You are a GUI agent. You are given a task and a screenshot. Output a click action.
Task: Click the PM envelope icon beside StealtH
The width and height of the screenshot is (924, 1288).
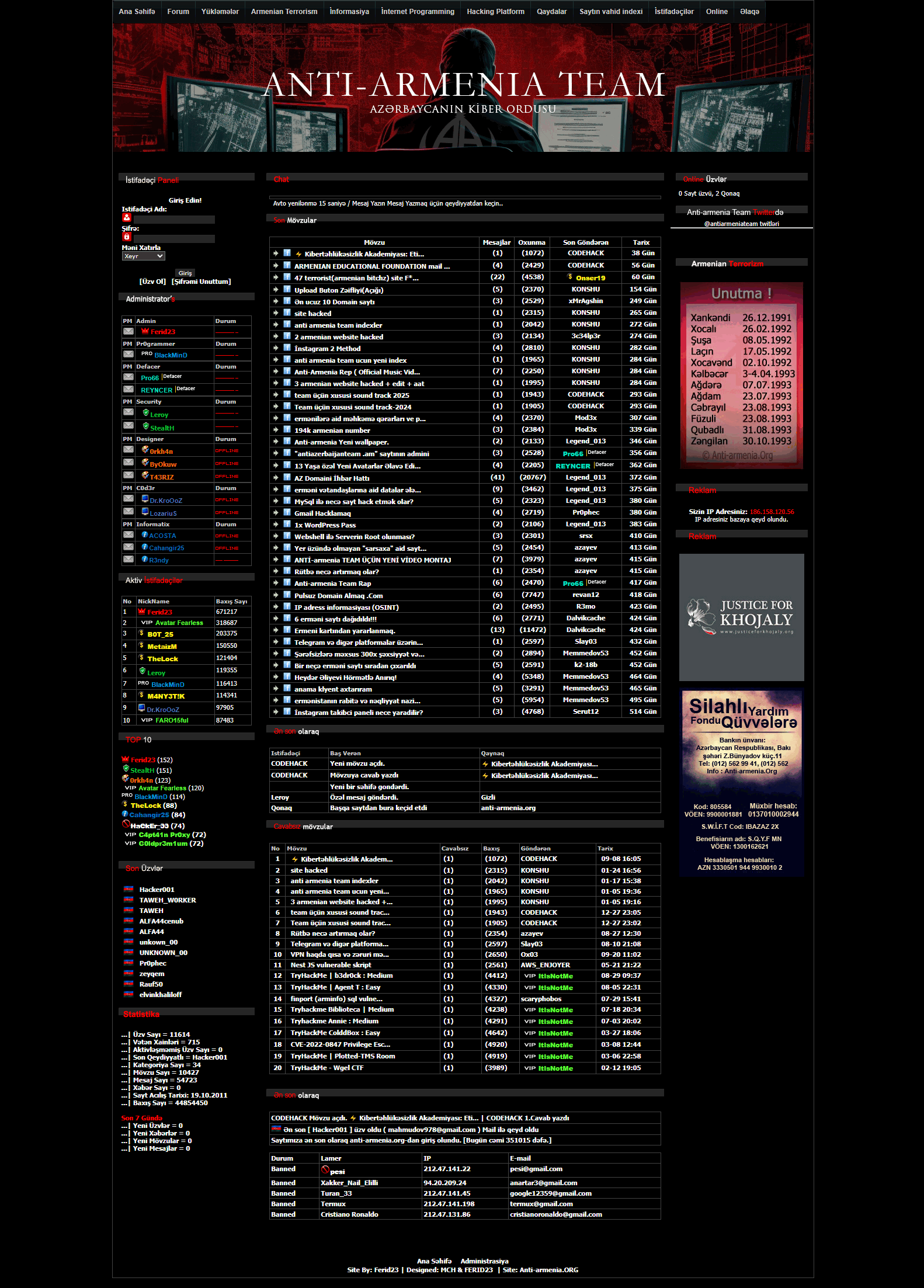coord(128,425)
